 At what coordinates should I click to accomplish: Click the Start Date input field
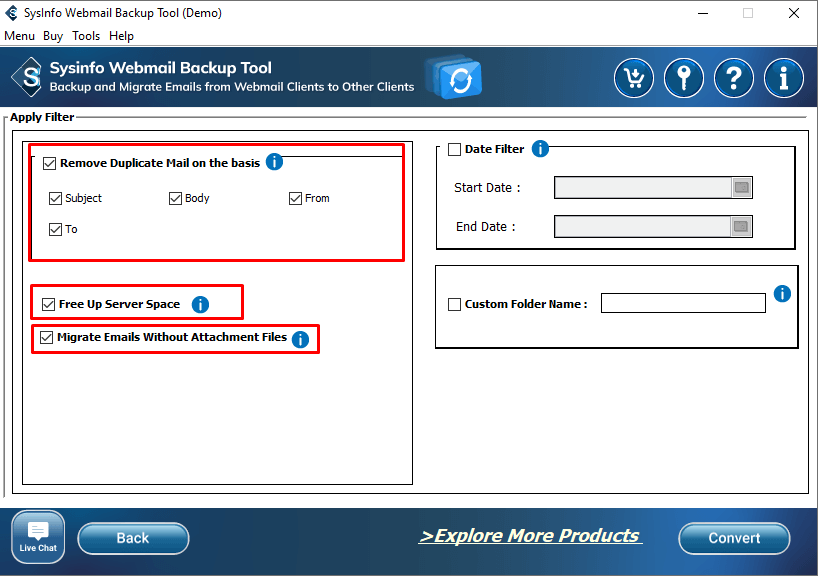643,187
